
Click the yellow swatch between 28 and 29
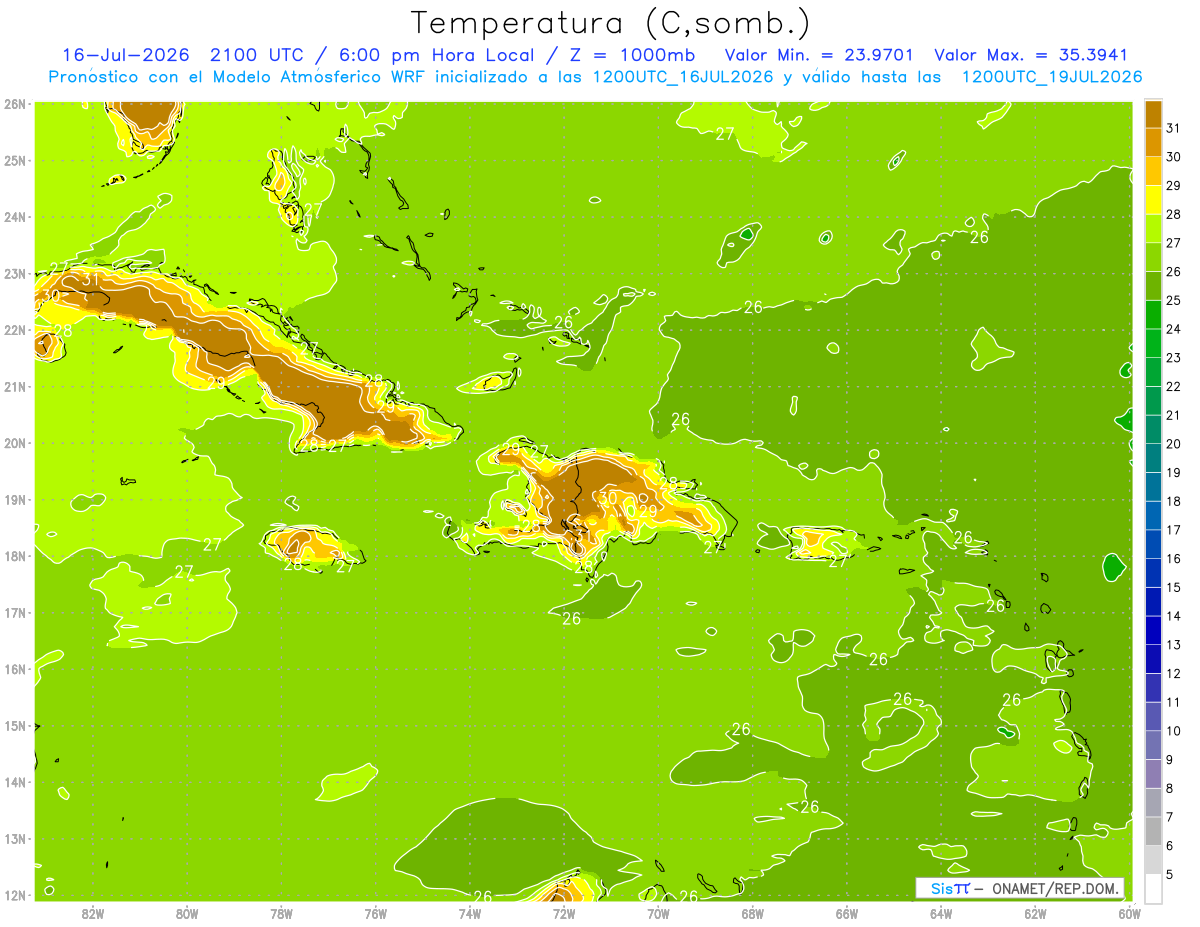pos(1153,200)
